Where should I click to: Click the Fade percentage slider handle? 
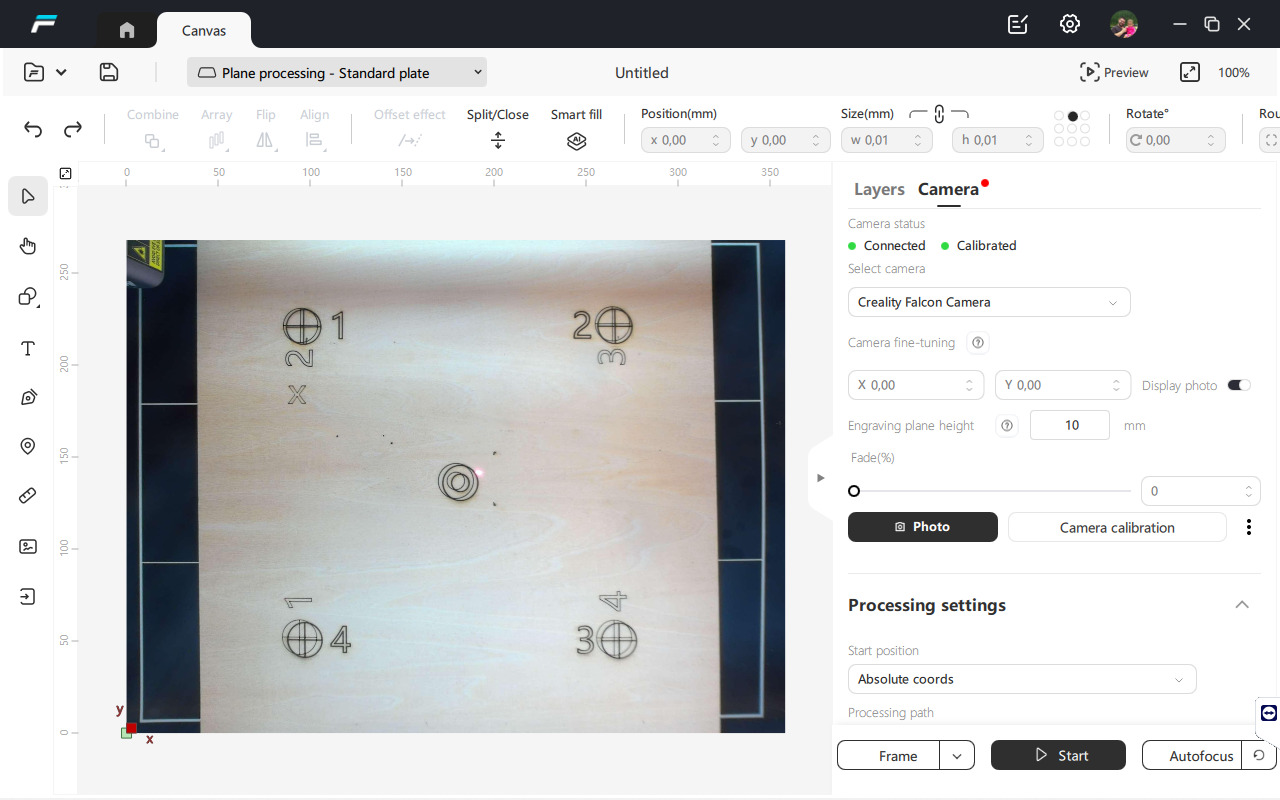tap(854, 491)
